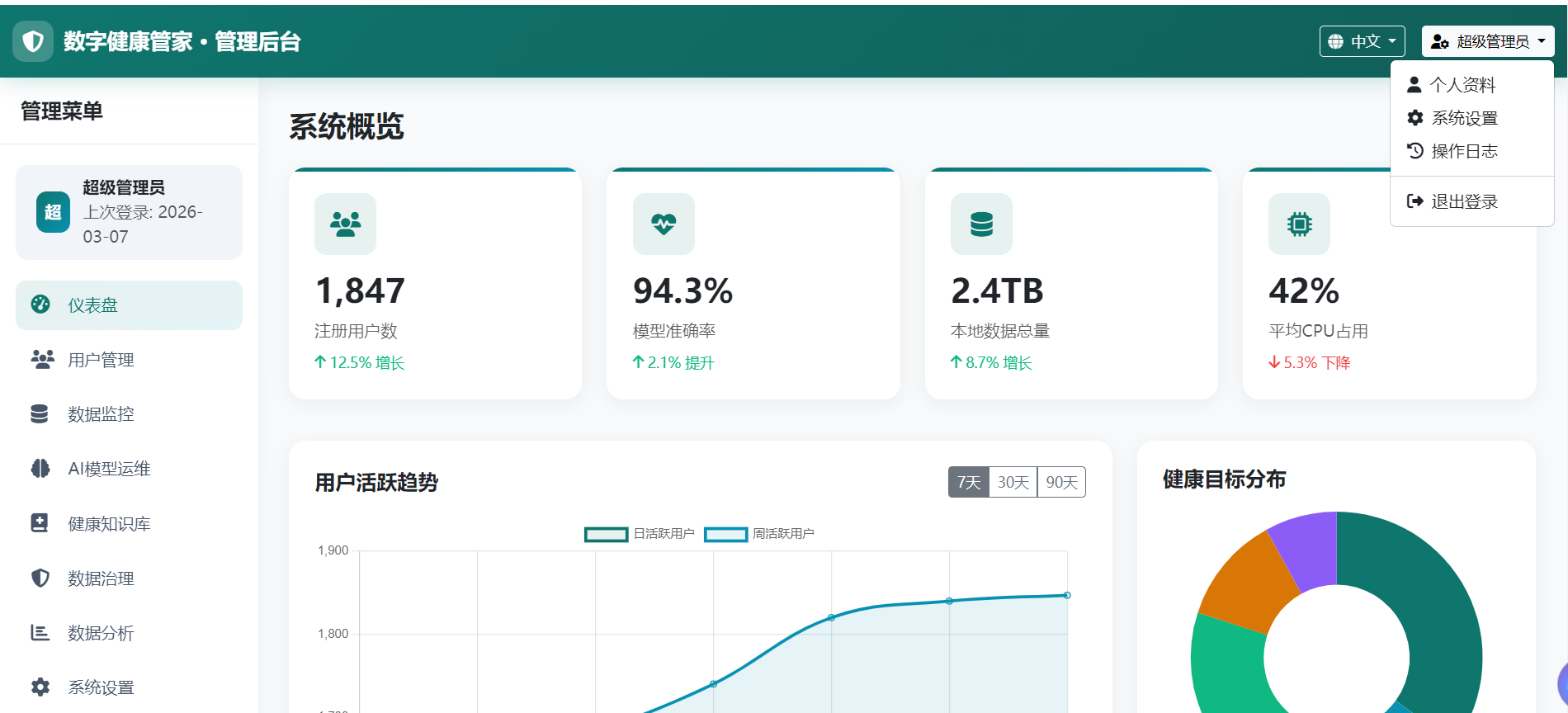This screenshot has height=713, width=1568.
Task: Switch chart range to 90天
Action: (x=1062, y=482)
